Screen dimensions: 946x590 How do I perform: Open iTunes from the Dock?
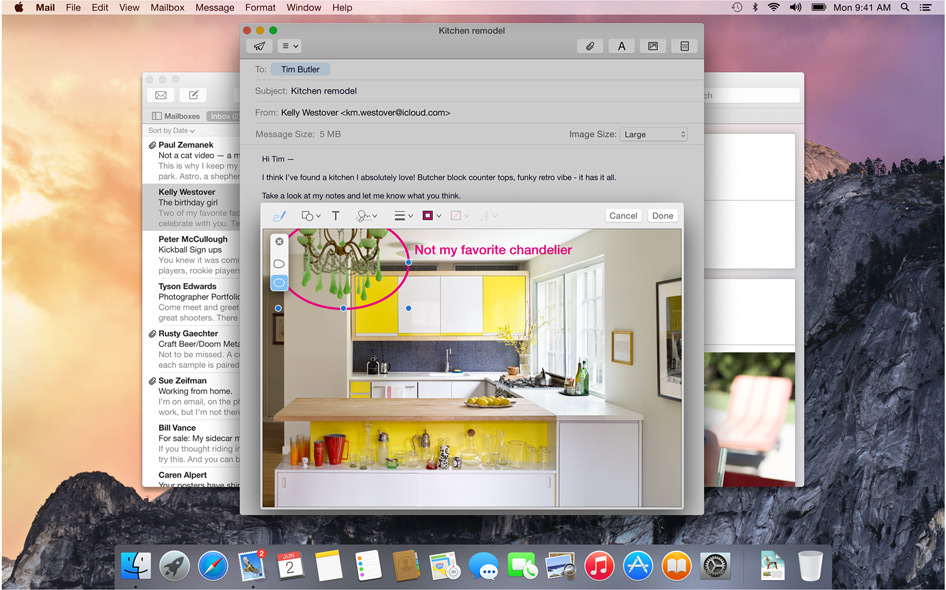point(599,566)
